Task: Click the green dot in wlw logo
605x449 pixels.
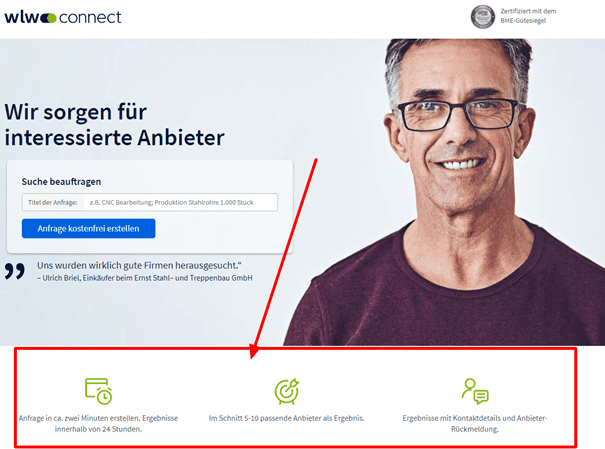Action: click(51, 18)
